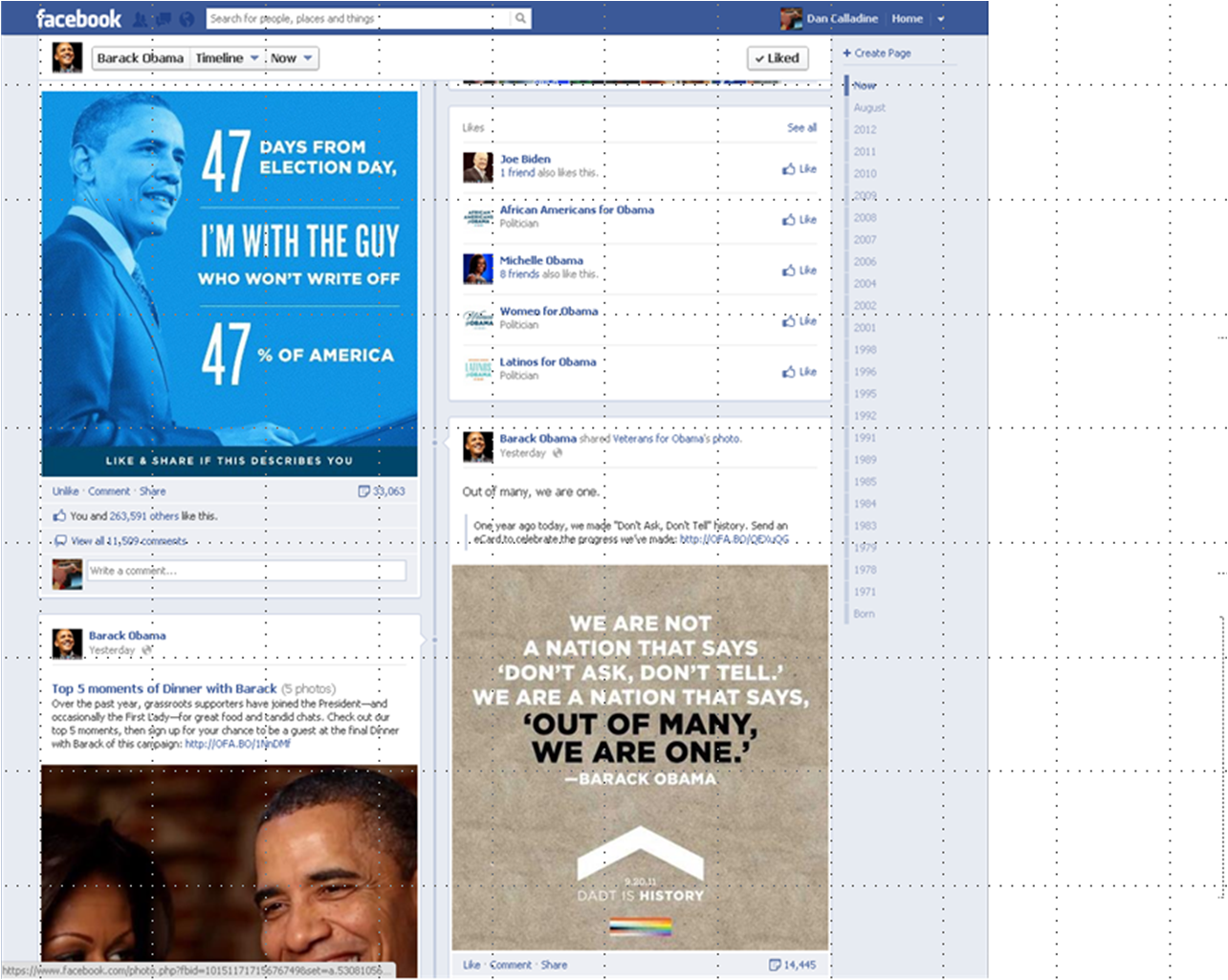The width and height of the screenshot is (1228, 980).
Task: Open the messages icon in top bar
Action: tap(164, 19)
